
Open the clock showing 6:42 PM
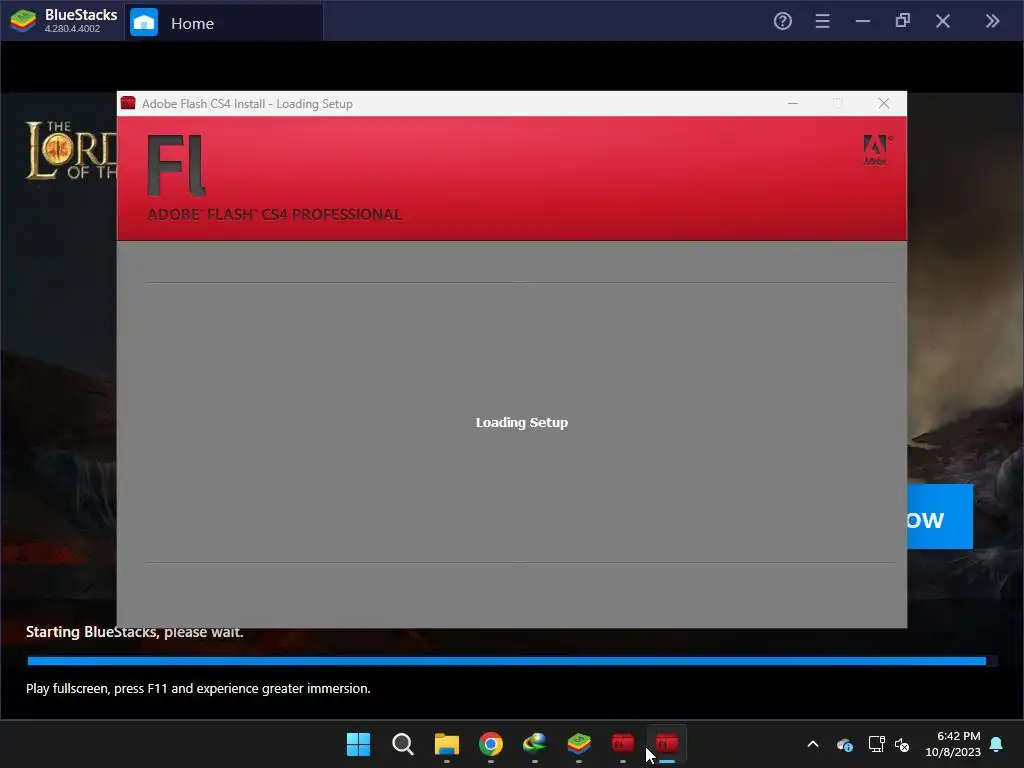click(953, 744)
